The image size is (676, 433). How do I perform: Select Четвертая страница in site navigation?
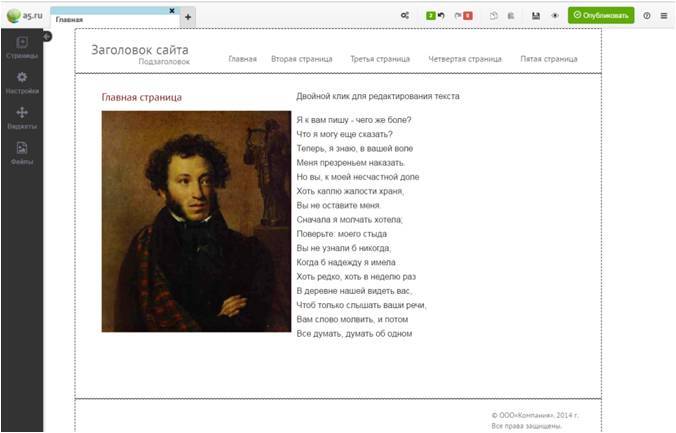(464, 59)
